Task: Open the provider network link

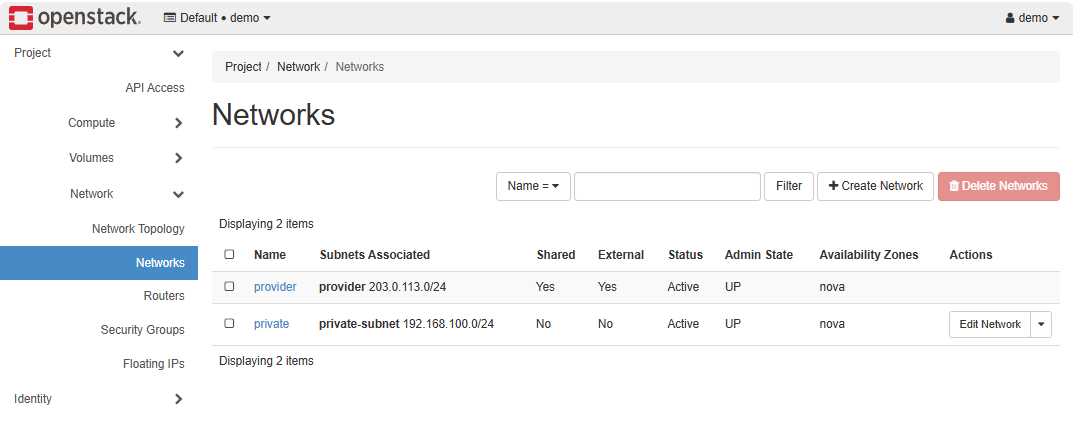Action: click(x=275, y=287)
